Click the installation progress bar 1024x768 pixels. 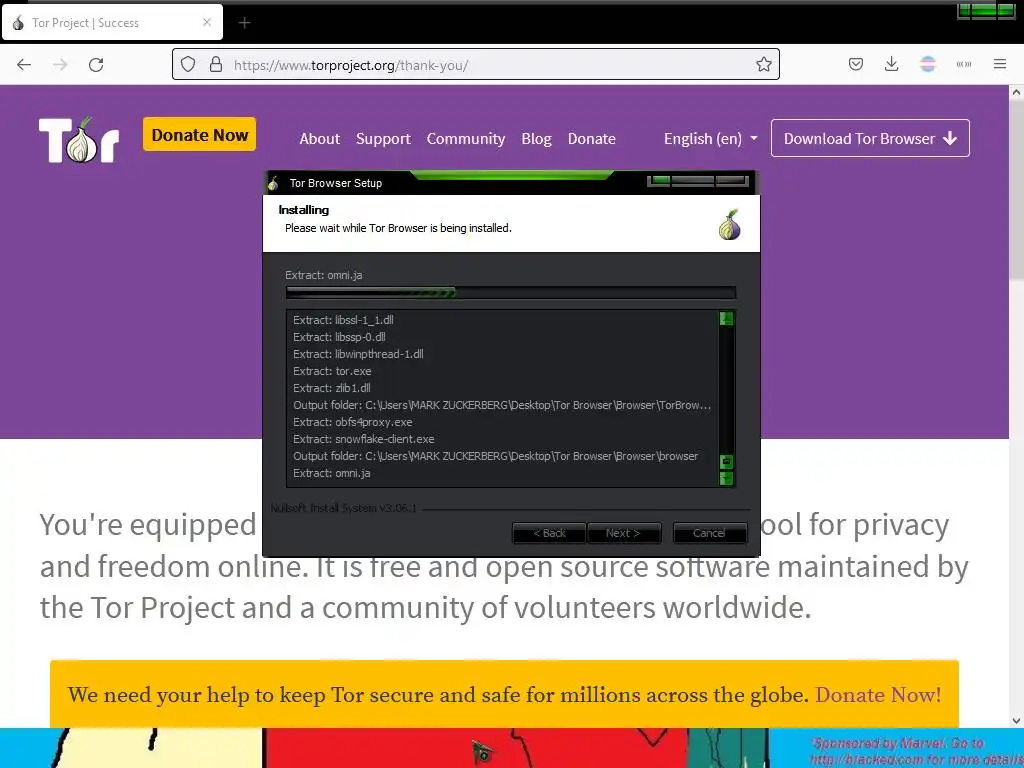click(511, 293)
